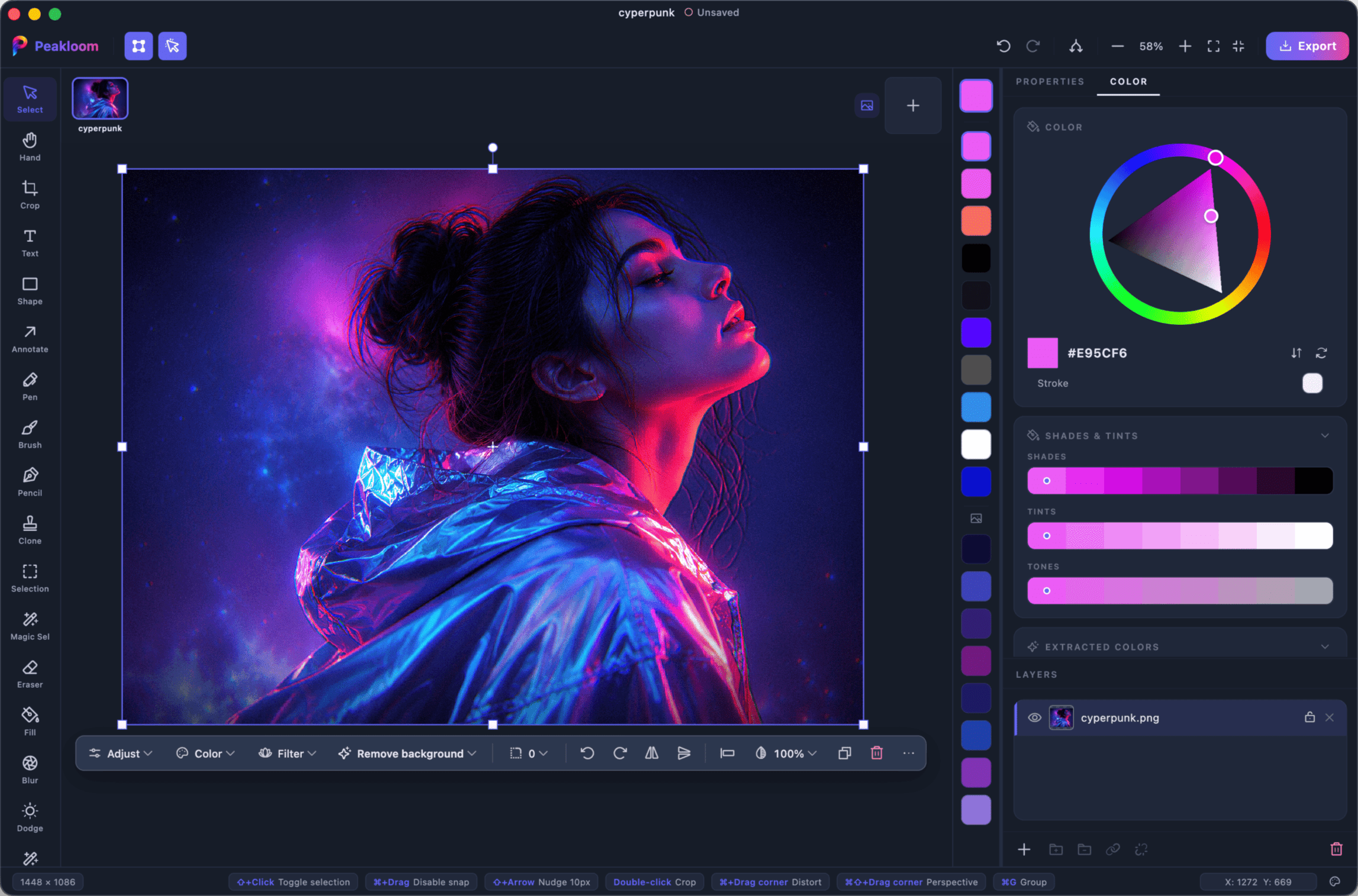
Task: Switch to the Properties tab
Action: click(x=1050, y=82)
